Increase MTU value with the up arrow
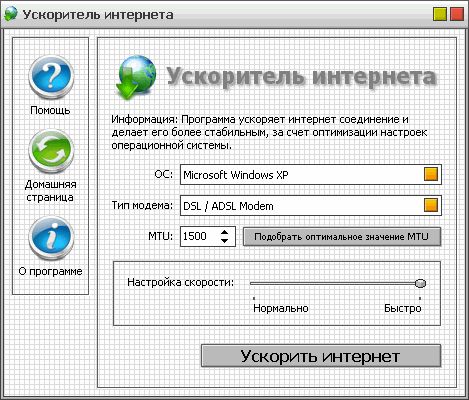Viewport: 469px width, 400px height. click(x=225, y=232)
